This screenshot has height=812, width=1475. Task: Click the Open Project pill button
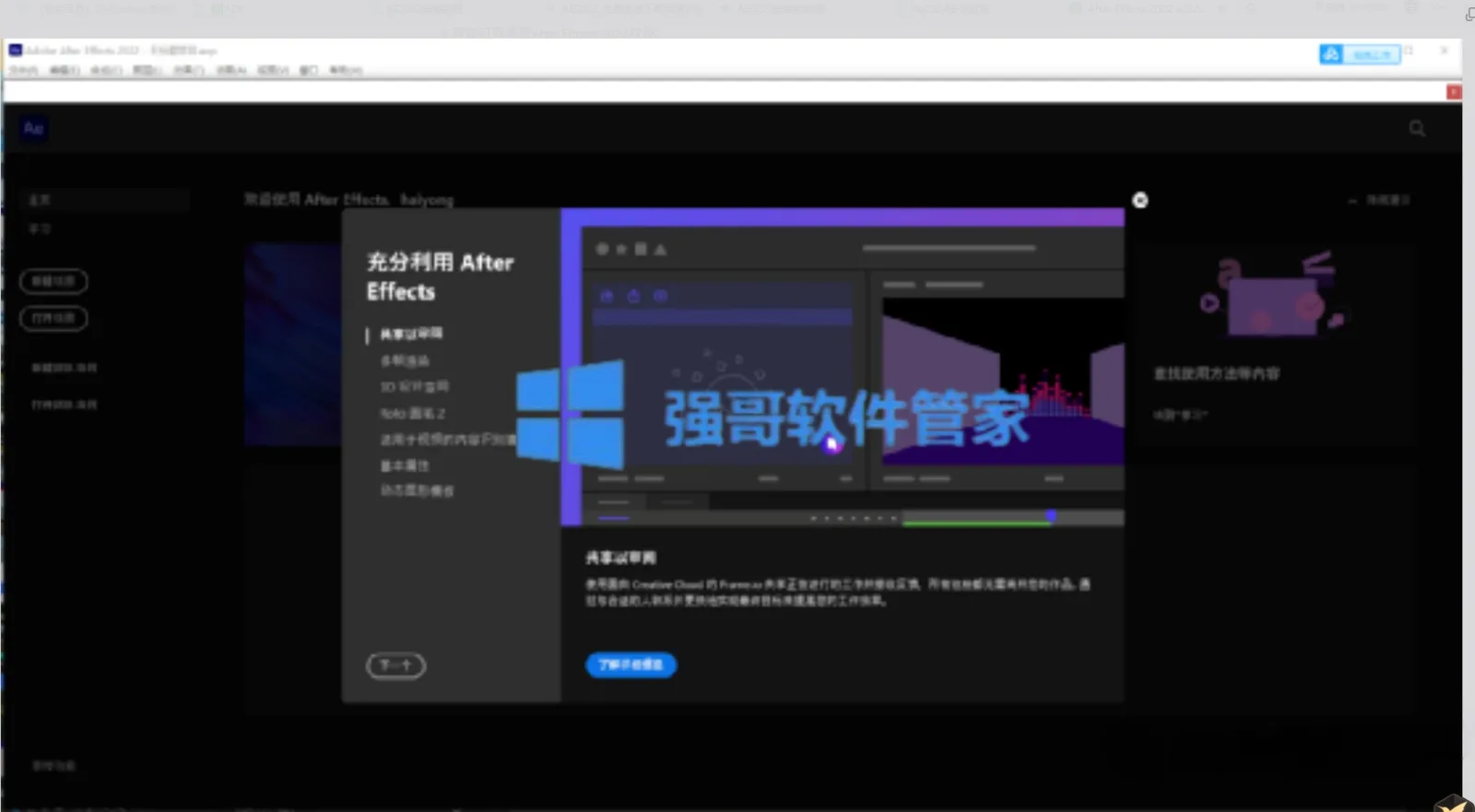53,318
